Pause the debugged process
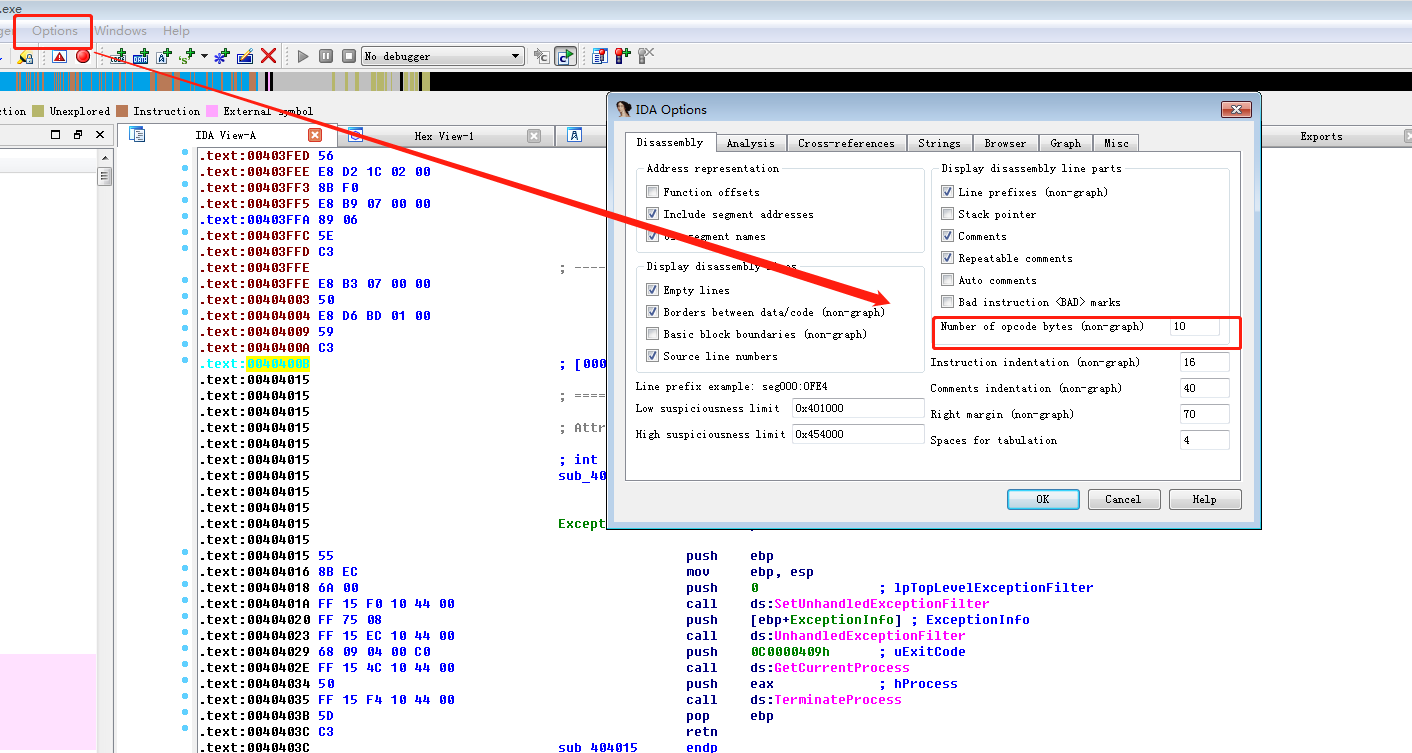This screenshot has width=1412, height=753. click(326, 56)
